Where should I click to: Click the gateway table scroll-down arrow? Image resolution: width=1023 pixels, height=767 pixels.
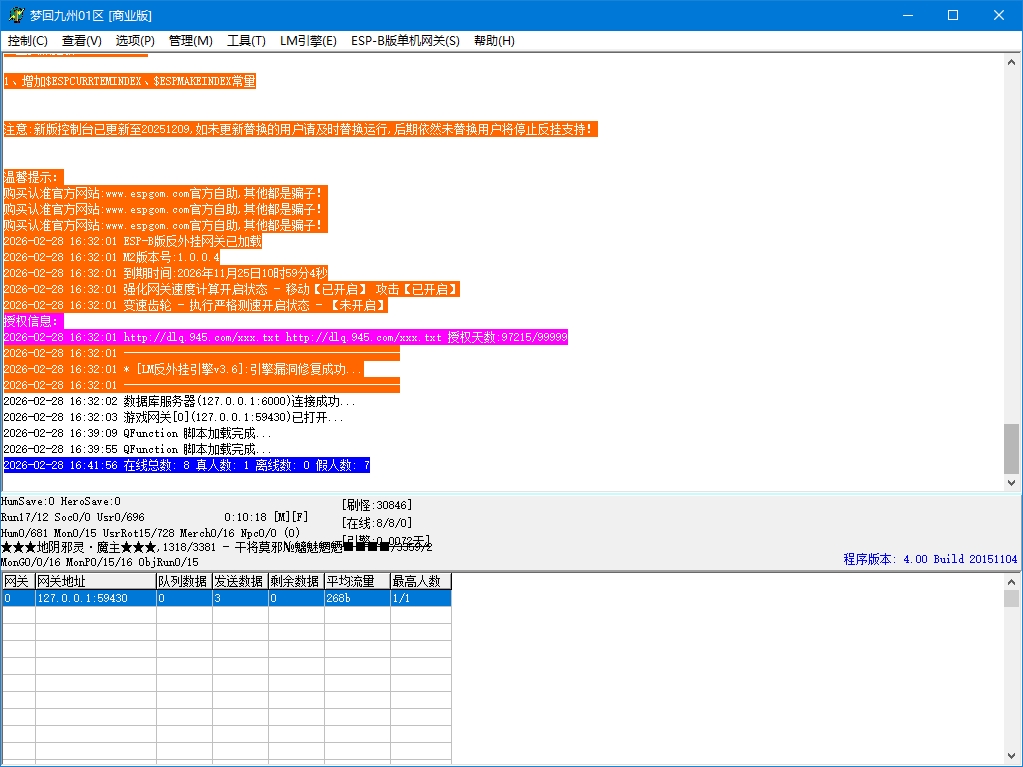[1012, 759]
